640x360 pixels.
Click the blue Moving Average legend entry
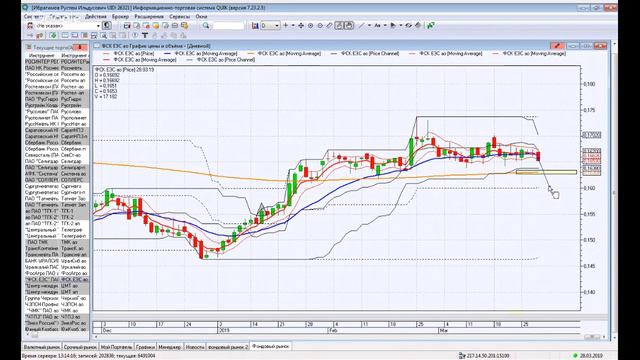pyautogui.click(x=200, y=53)
